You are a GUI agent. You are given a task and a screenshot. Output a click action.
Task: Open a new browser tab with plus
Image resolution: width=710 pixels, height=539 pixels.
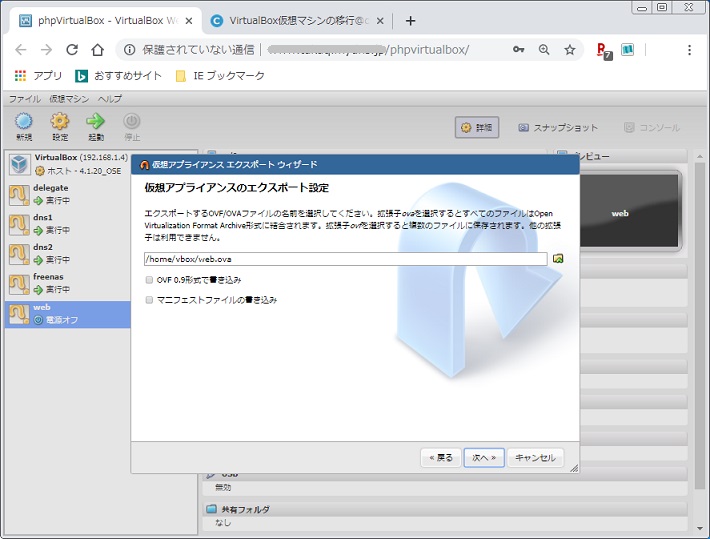pyautogui.click(x=410, y=21)
